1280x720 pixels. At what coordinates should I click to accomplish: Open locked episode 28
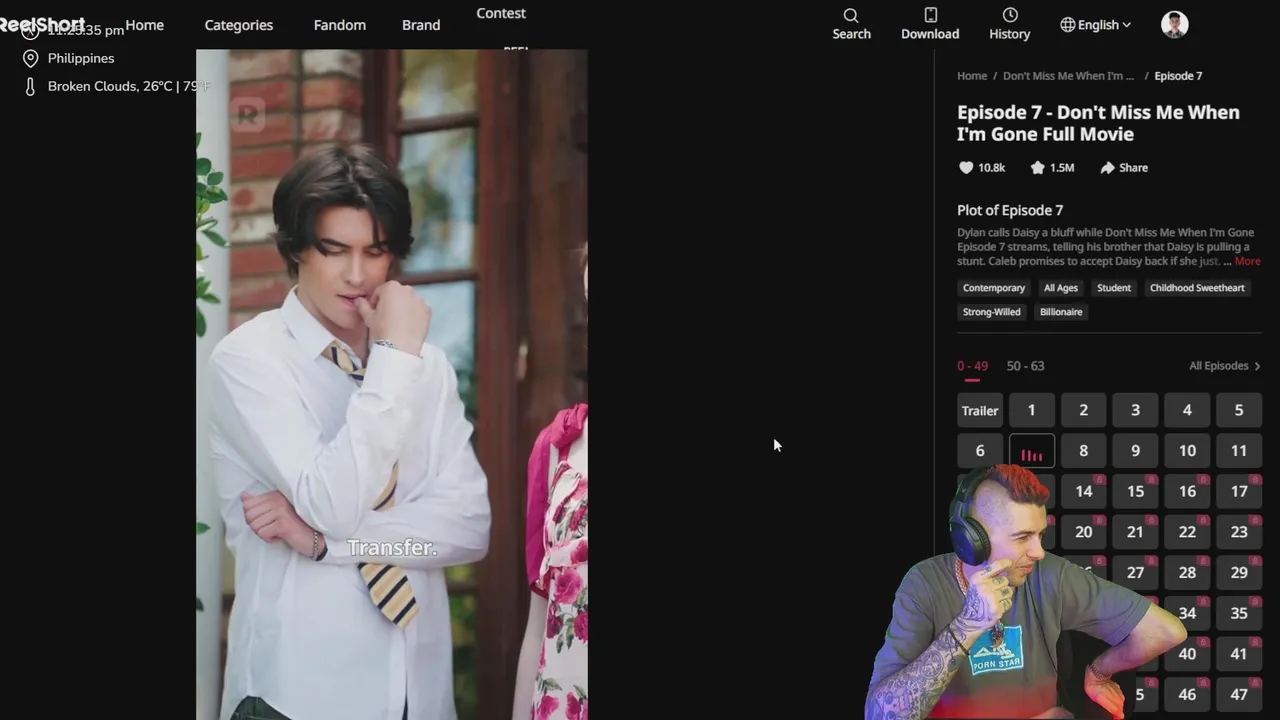(x=1187, y=573)
